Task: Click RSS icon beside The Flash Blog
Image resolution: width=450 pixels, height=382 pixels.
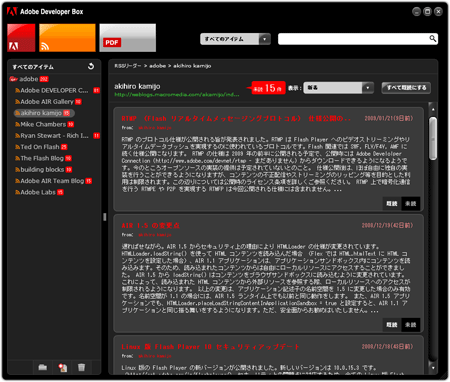Action: (17, 158)
